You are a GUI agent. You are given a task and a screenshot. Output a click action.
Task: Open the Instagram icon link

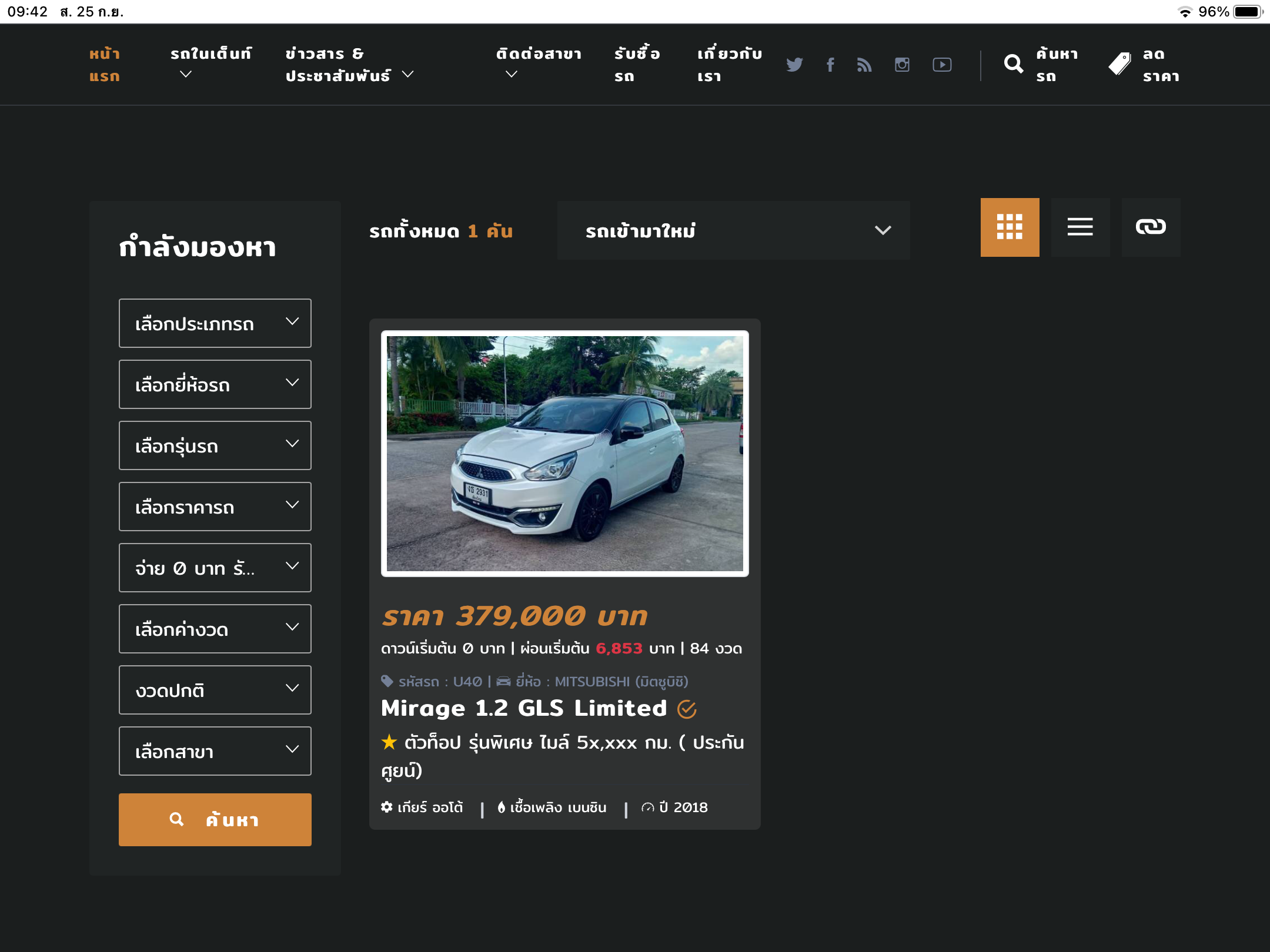pos(902,65)
